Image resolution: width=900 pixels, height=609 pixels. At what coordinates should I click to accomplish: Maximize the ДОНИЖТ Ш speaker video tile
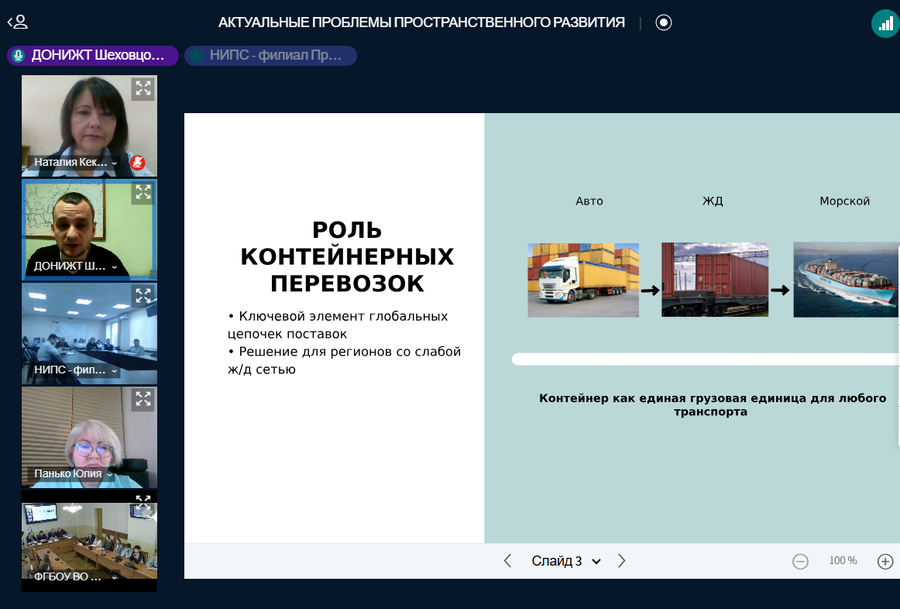pos(143,192)
